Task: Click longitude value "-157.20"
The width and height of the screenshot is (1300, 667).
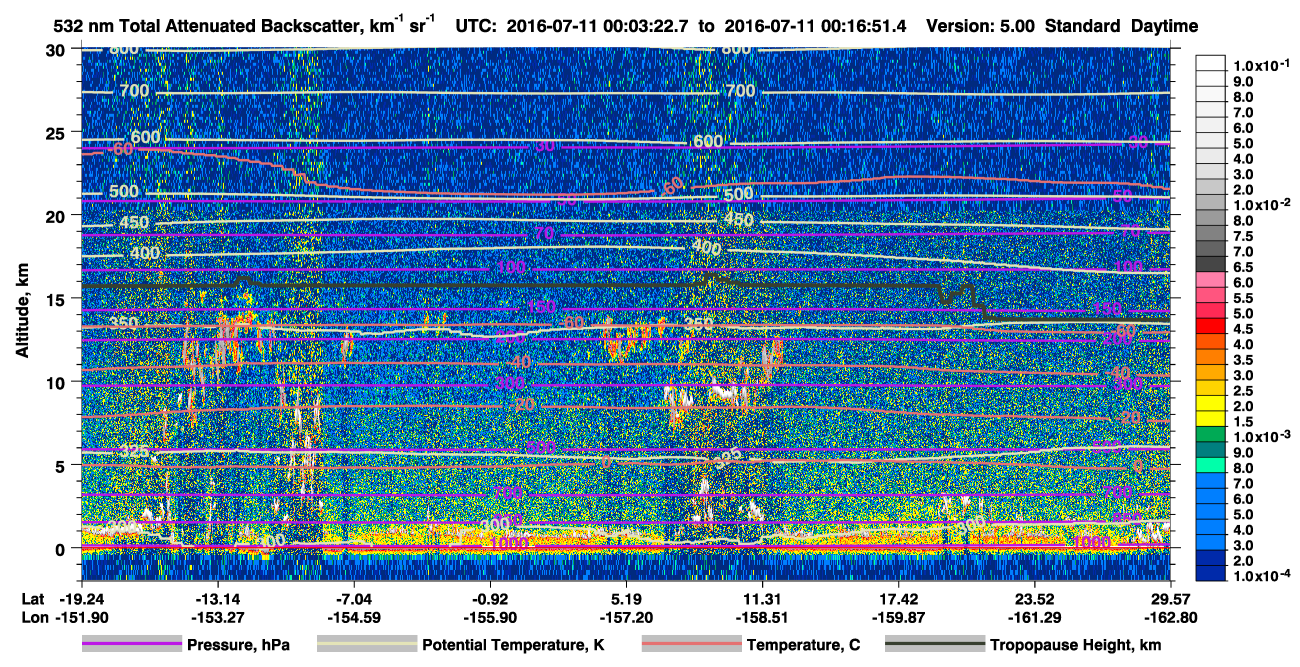Action: (626, 617)
